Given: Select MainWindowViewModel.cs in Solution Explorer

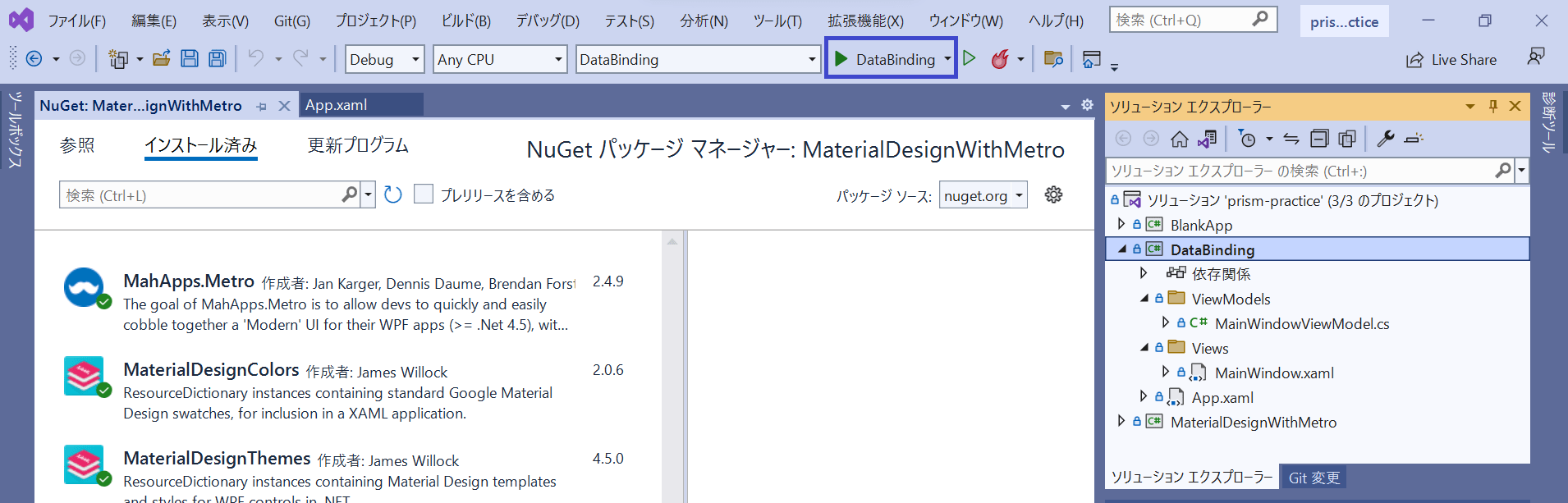Looking at the screenshot, I should (x=1301, y=323).
